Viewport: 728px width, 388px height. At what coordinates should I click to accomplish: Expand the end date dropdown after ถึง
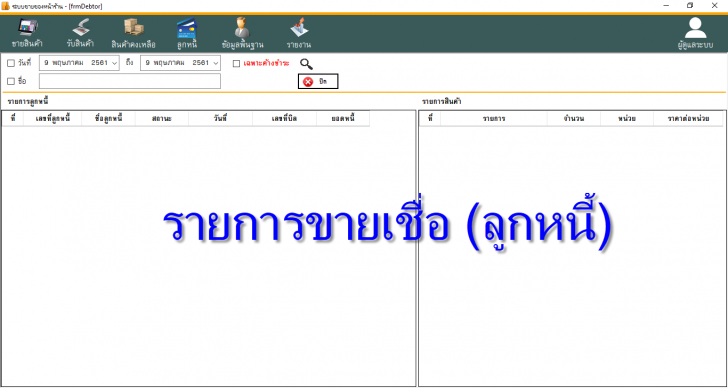[216, 63]
